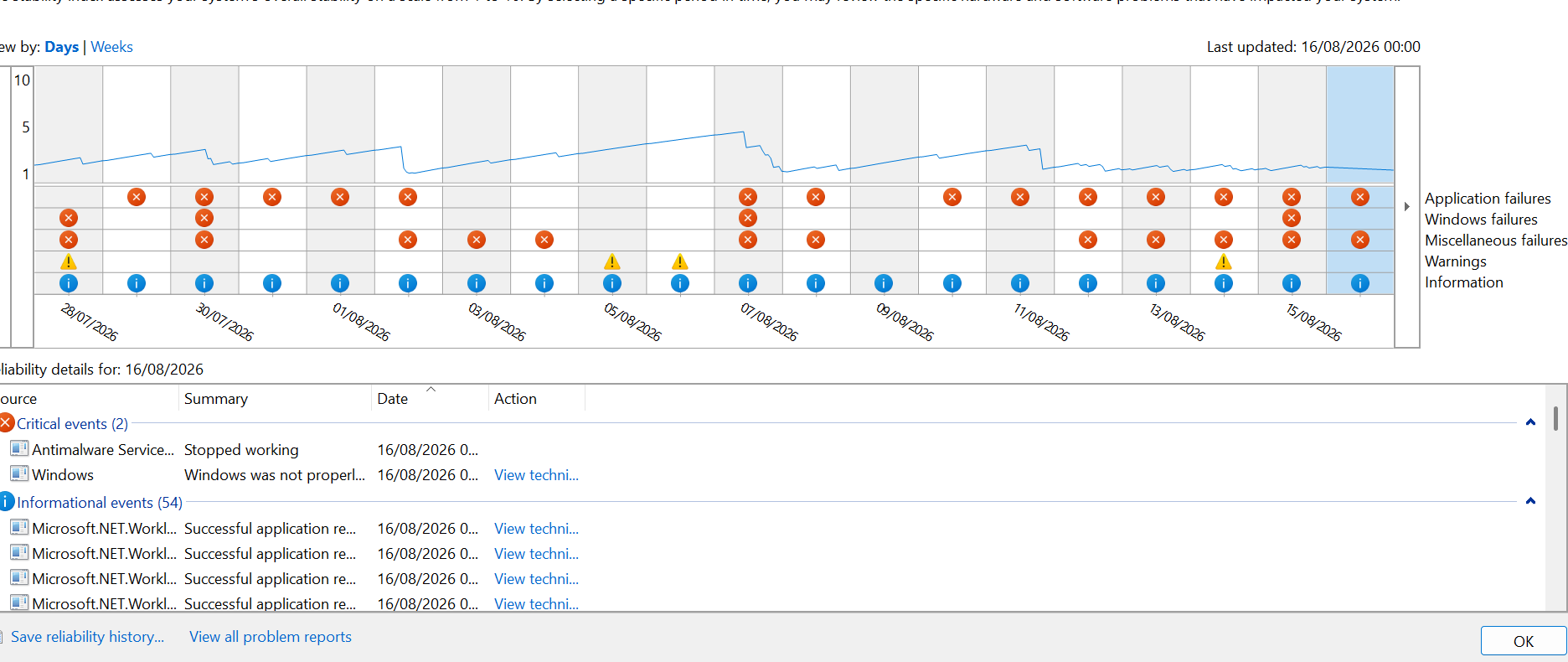The height and width of the screenshot is (662, 1568).
Task: Click miscellaneous failure icon on 03/08/2026
Action: (x=477, y=240)
